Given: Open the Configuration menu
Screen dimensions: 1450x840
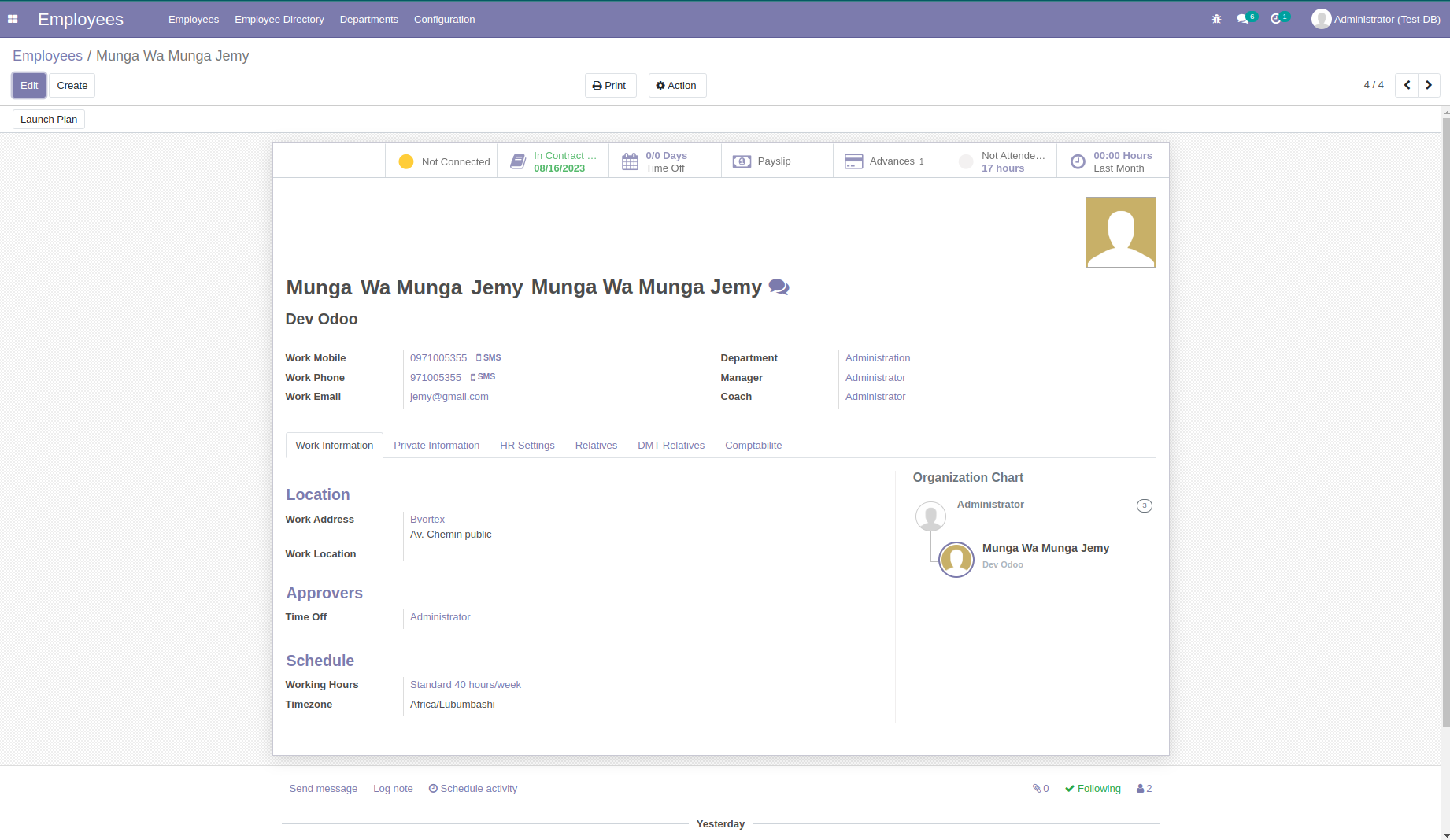Looking at the screenshot, I should pos(444,19).
